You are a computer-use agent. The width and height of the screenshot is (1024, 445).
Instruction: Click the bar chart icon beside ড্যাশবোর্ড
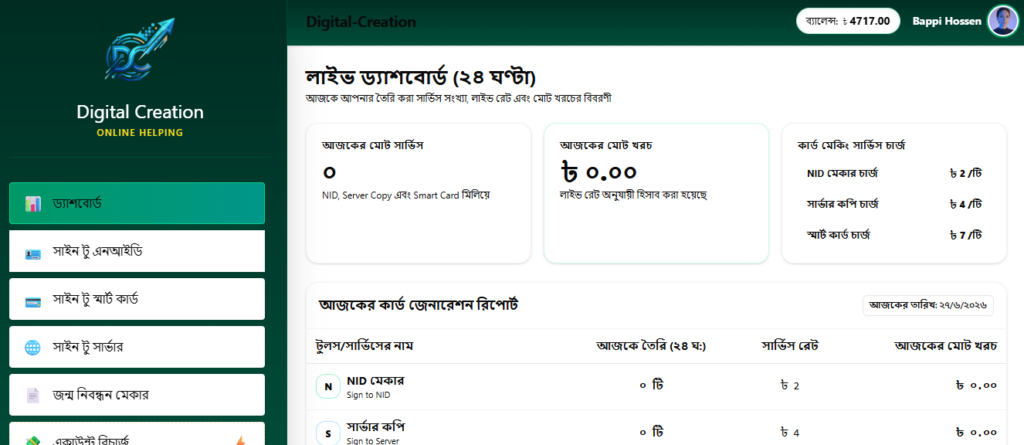point(33,203)
